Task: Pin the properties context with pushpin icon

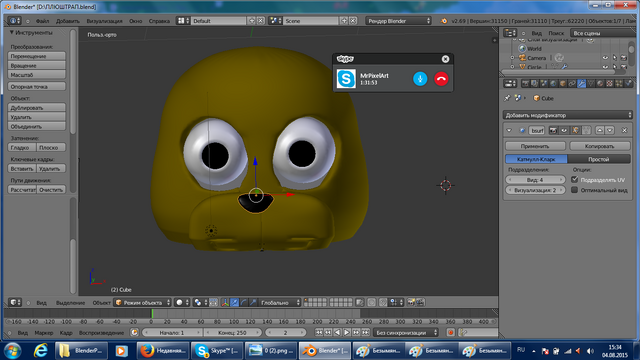Action: pos(507,98)
